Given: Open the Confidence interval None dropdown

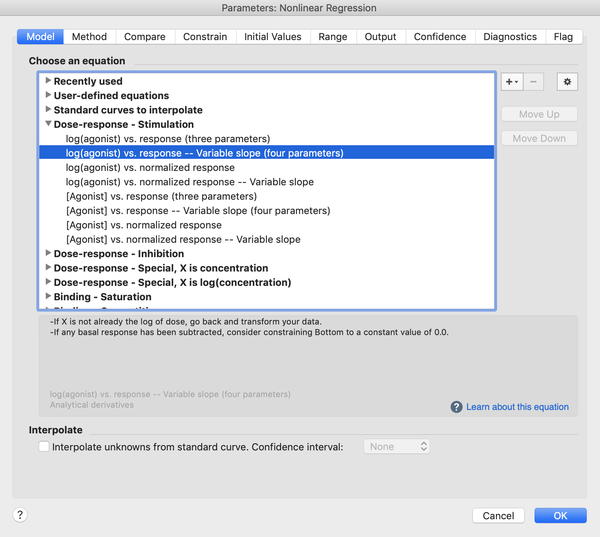Looking at the screenshot, I should [397, 447].
